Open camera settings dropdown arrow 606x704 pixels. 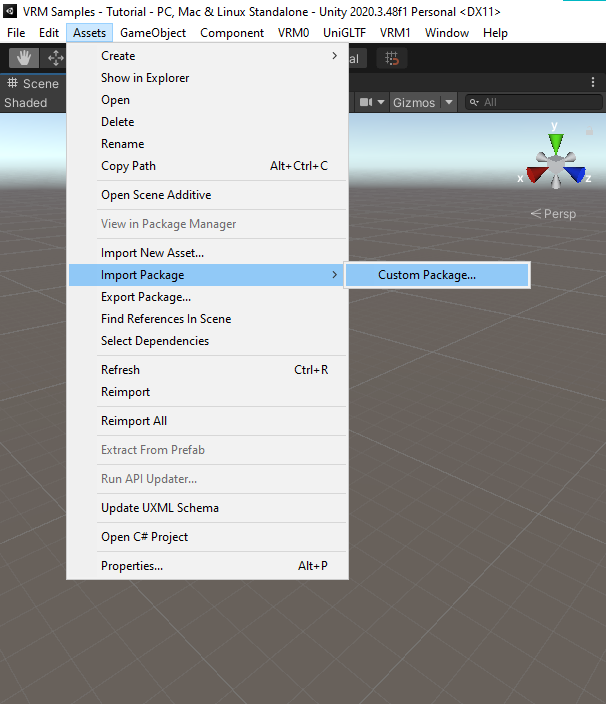click(x=381, y=102)
